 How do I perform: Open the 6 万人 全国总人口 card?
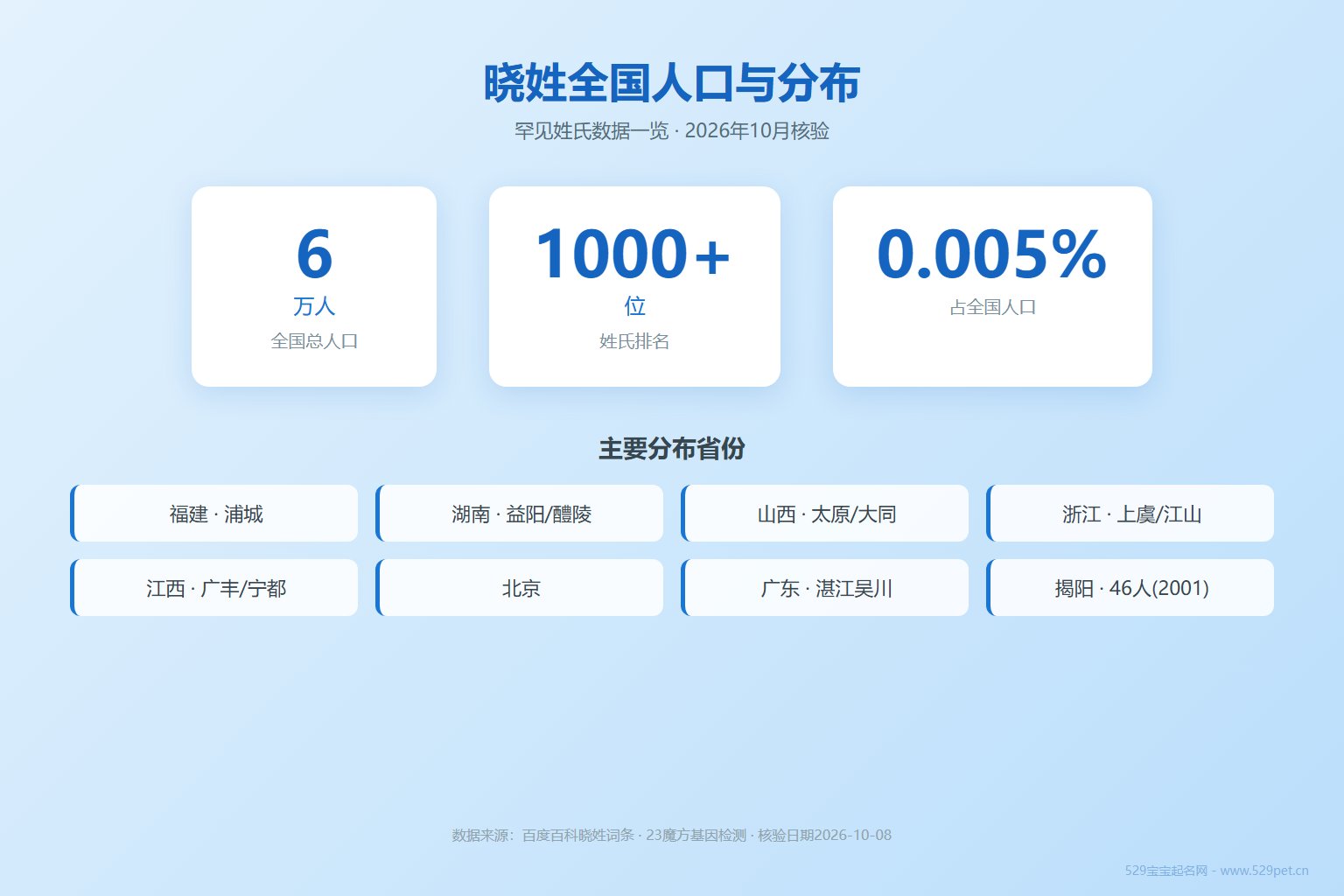(314, 286)
